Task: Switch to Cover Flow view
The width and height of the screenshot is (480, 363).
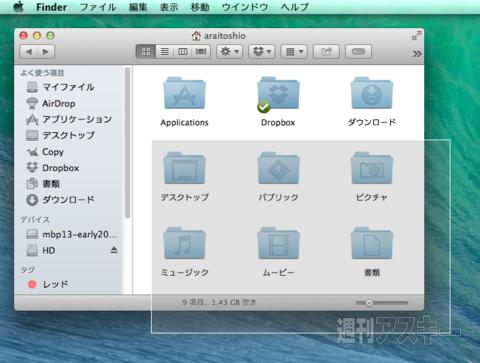Action: tap(201, 52)
